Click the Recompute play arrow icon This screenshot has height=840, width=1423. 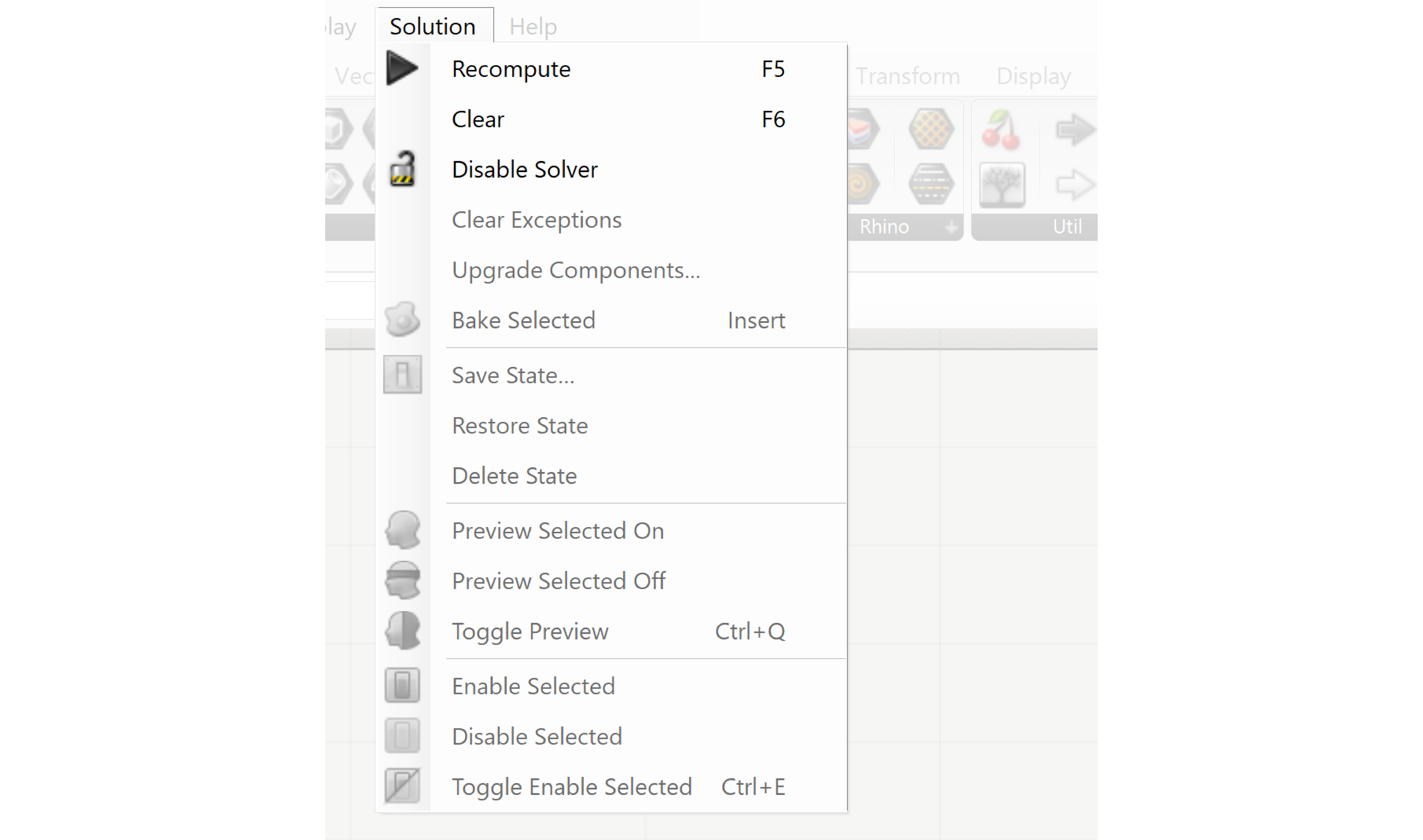click(x=402, y=68)
